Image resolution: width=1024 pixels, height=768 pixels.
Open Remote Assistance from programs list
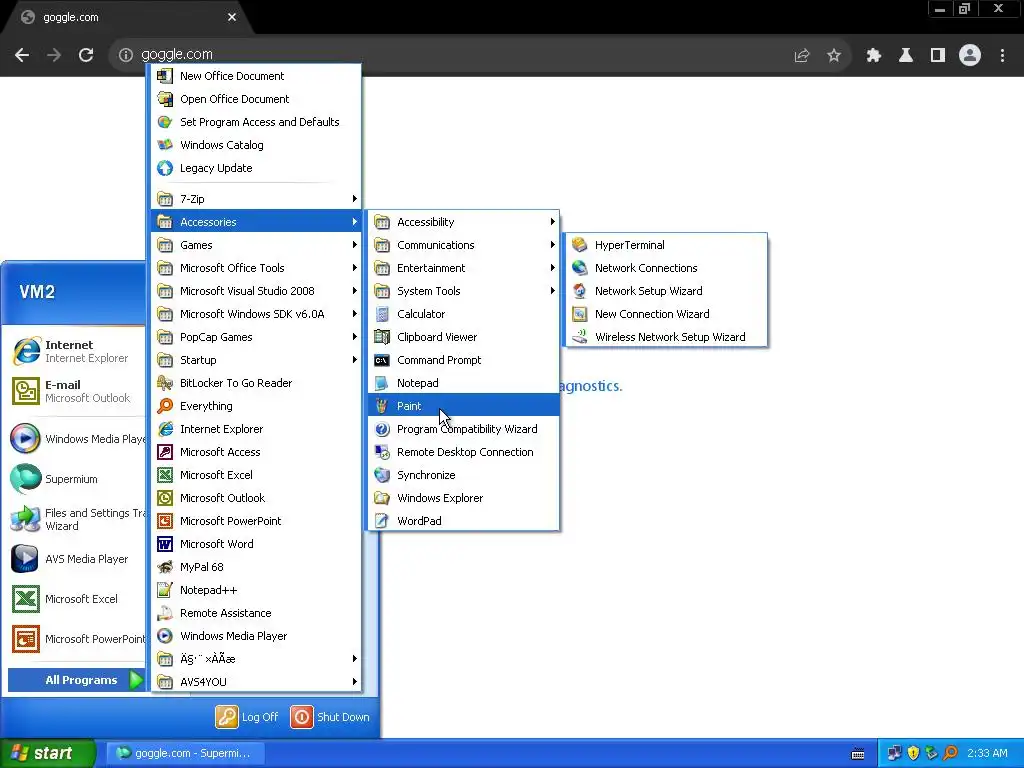tap(257, 613)
